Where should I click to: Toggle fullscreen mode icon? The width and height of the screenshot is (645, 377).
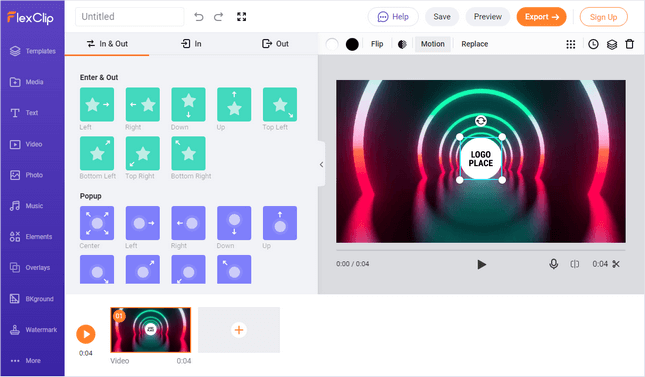click(241, 17)
